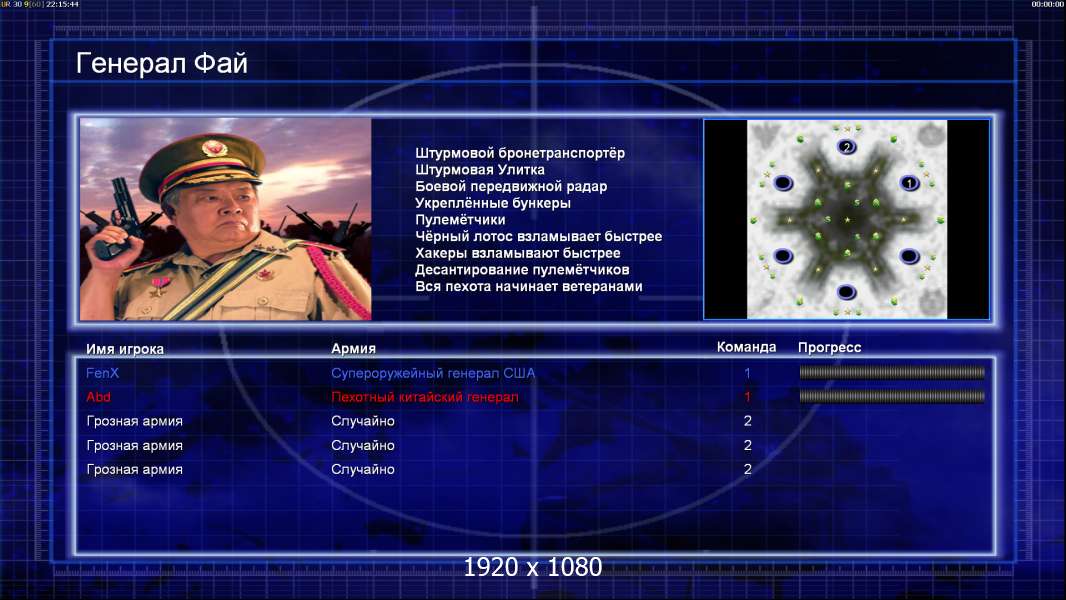Click the 00:00:00 timer readout
This screenshot has height=600, width=1066.
click(x=1048, y=4)
